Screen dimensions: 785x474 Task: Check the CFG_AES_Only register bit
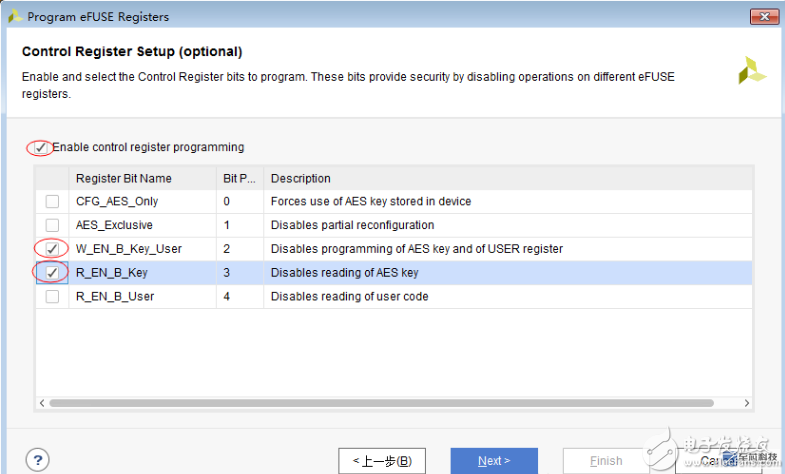[x=52, y=202]
